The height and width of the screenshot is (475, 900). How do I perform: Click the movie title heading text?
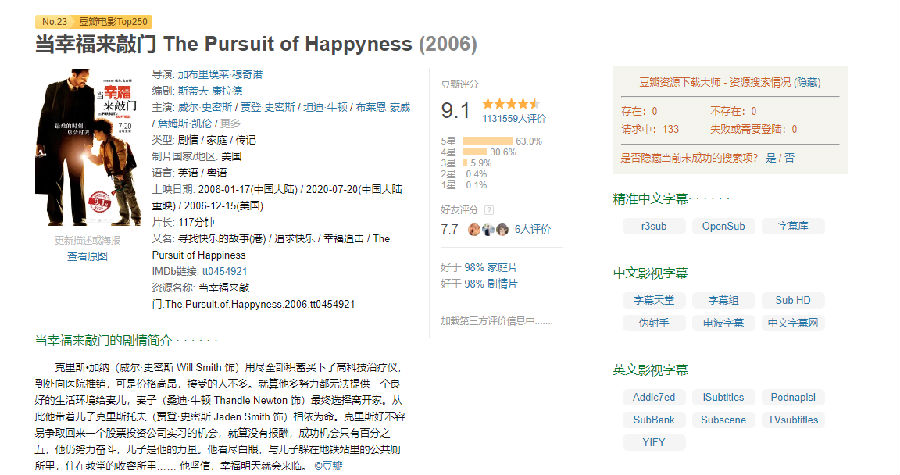pyautogui.click(x=256, y=44)
